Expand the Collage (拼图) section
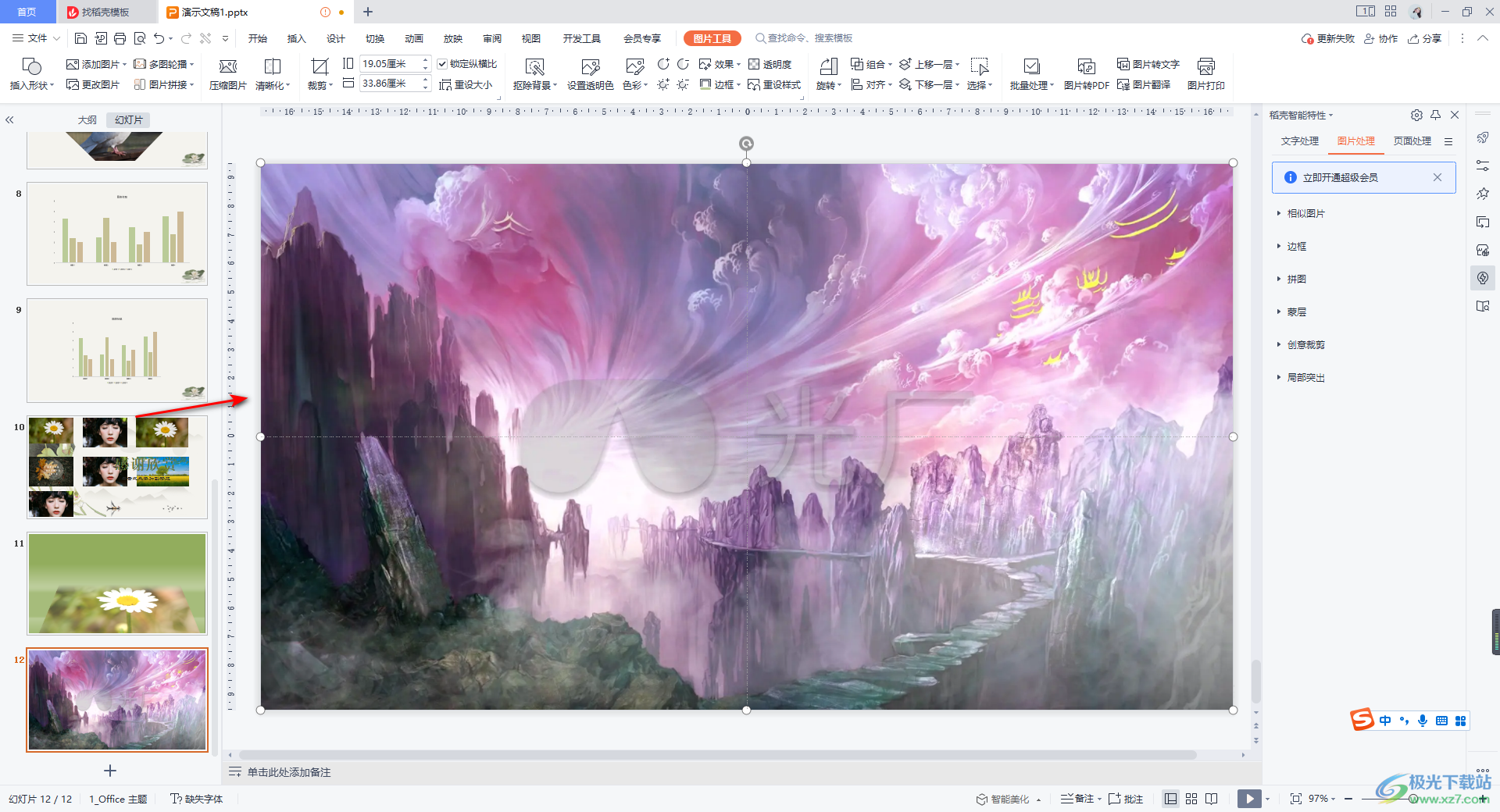Screen dimensions: 1500x812 pos(1292,279)
